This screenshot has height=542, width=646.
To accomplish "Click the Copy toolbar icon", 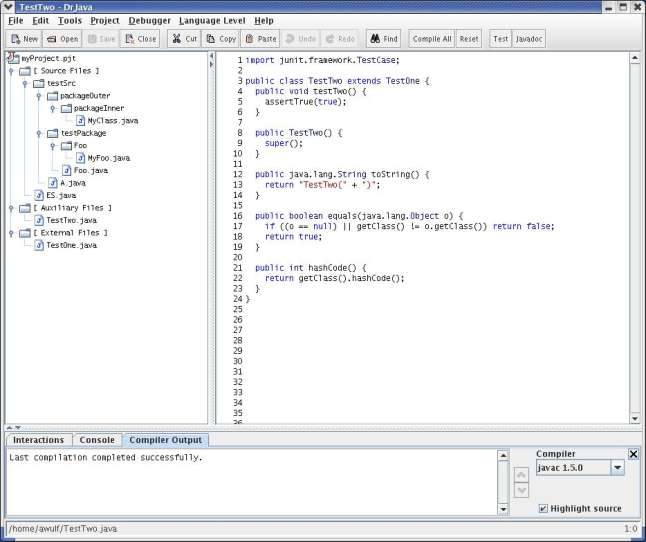I will [211, 39].
